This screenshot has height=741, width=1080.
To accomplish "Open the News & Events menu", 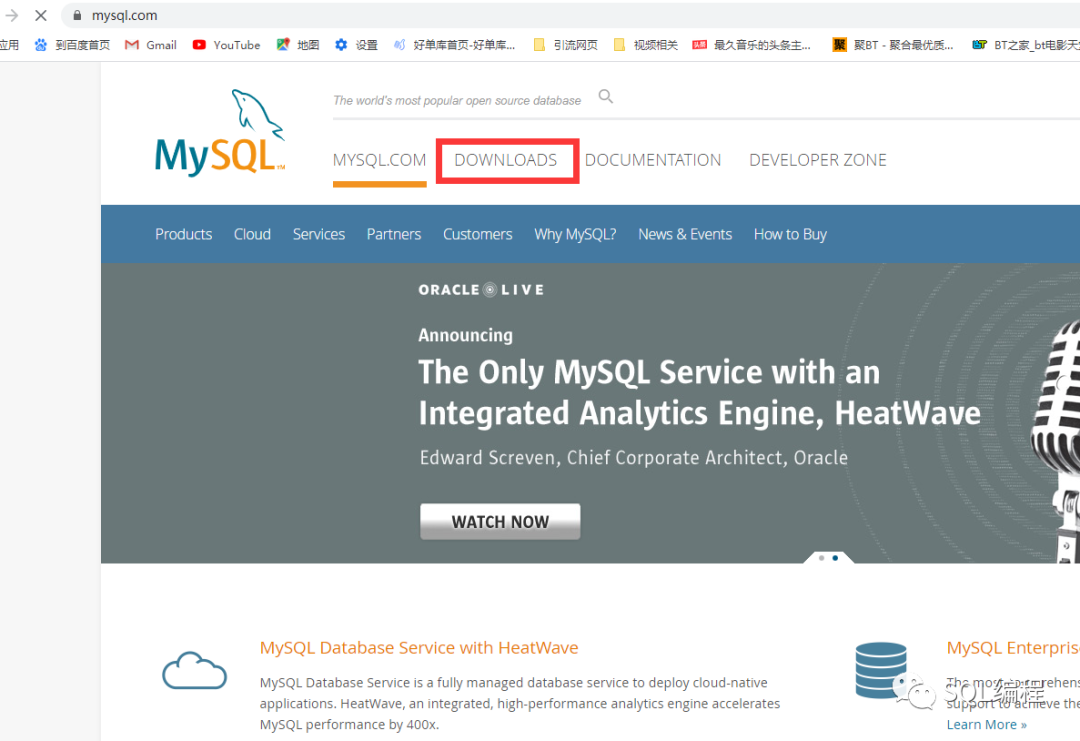I will click(685, 234).
